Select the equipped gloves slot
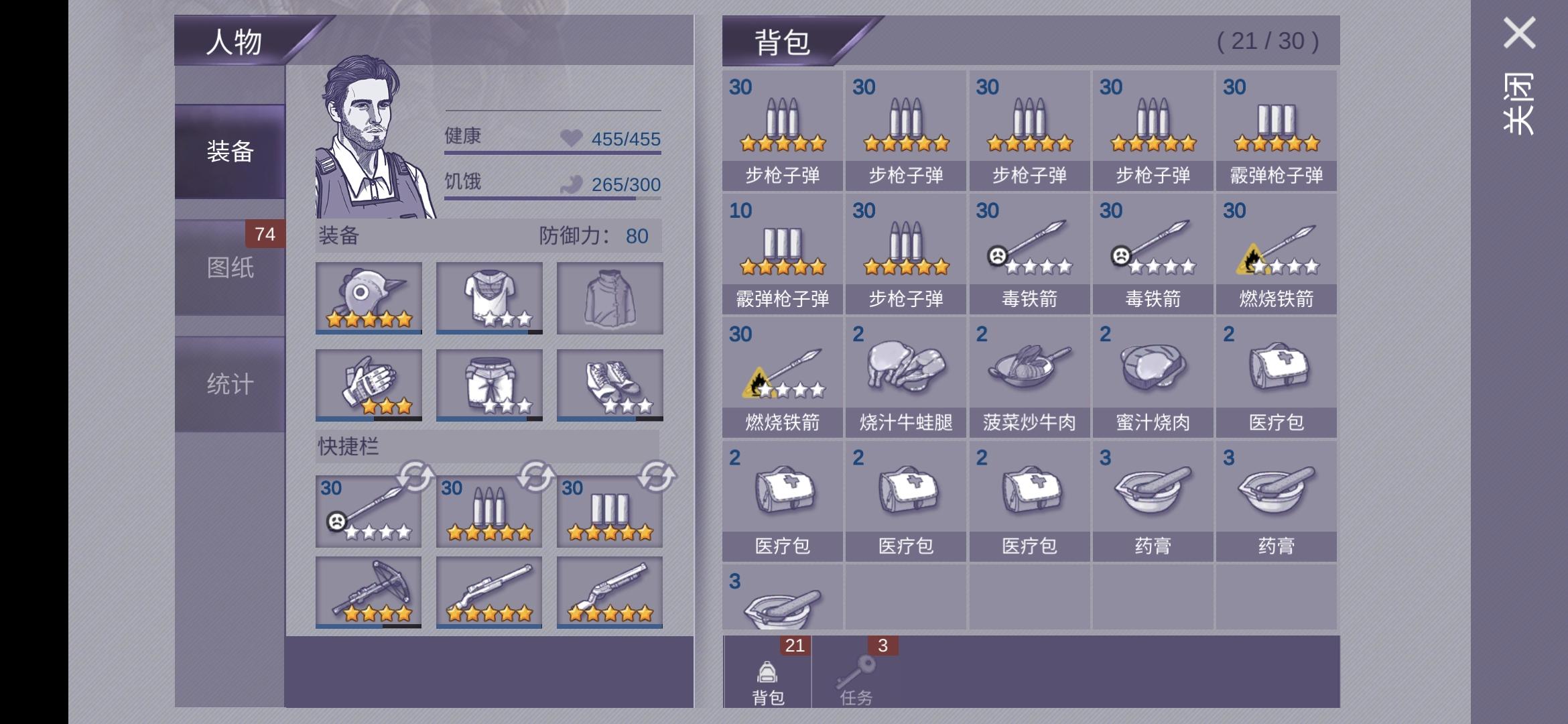This screenshot has height=724, width=1568. coord(369,385)
